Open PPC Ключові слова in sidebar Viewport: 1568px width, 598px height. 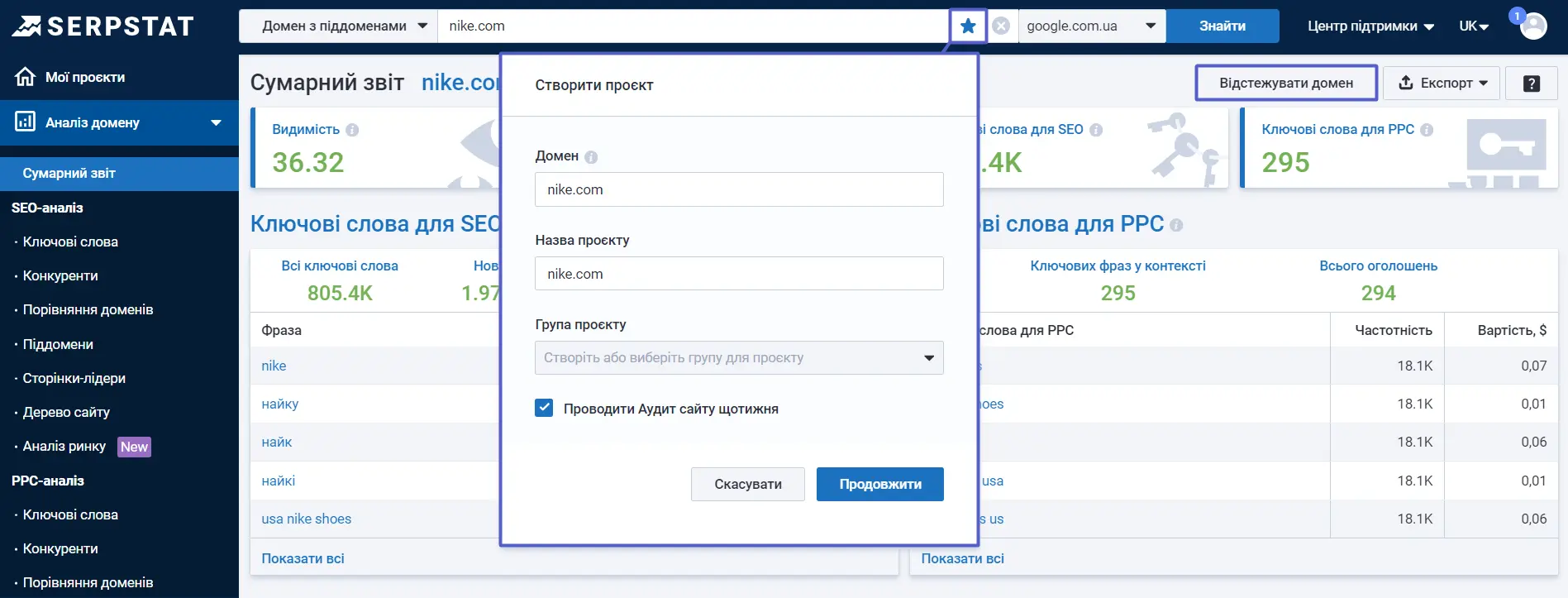(x=70, y=515)
